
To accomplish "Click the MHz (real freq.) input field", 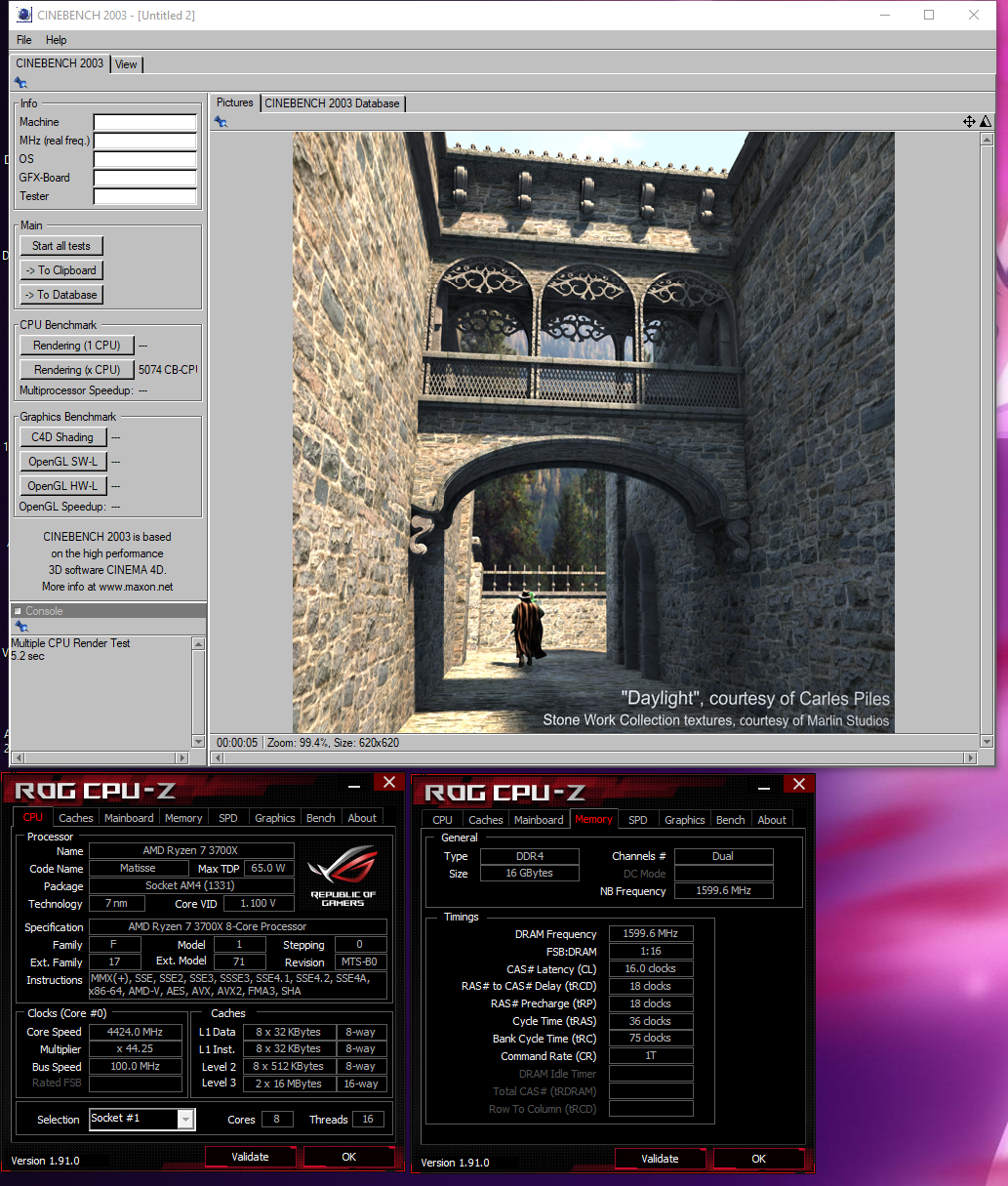I will pyautogui.click(x=145, y=141).
